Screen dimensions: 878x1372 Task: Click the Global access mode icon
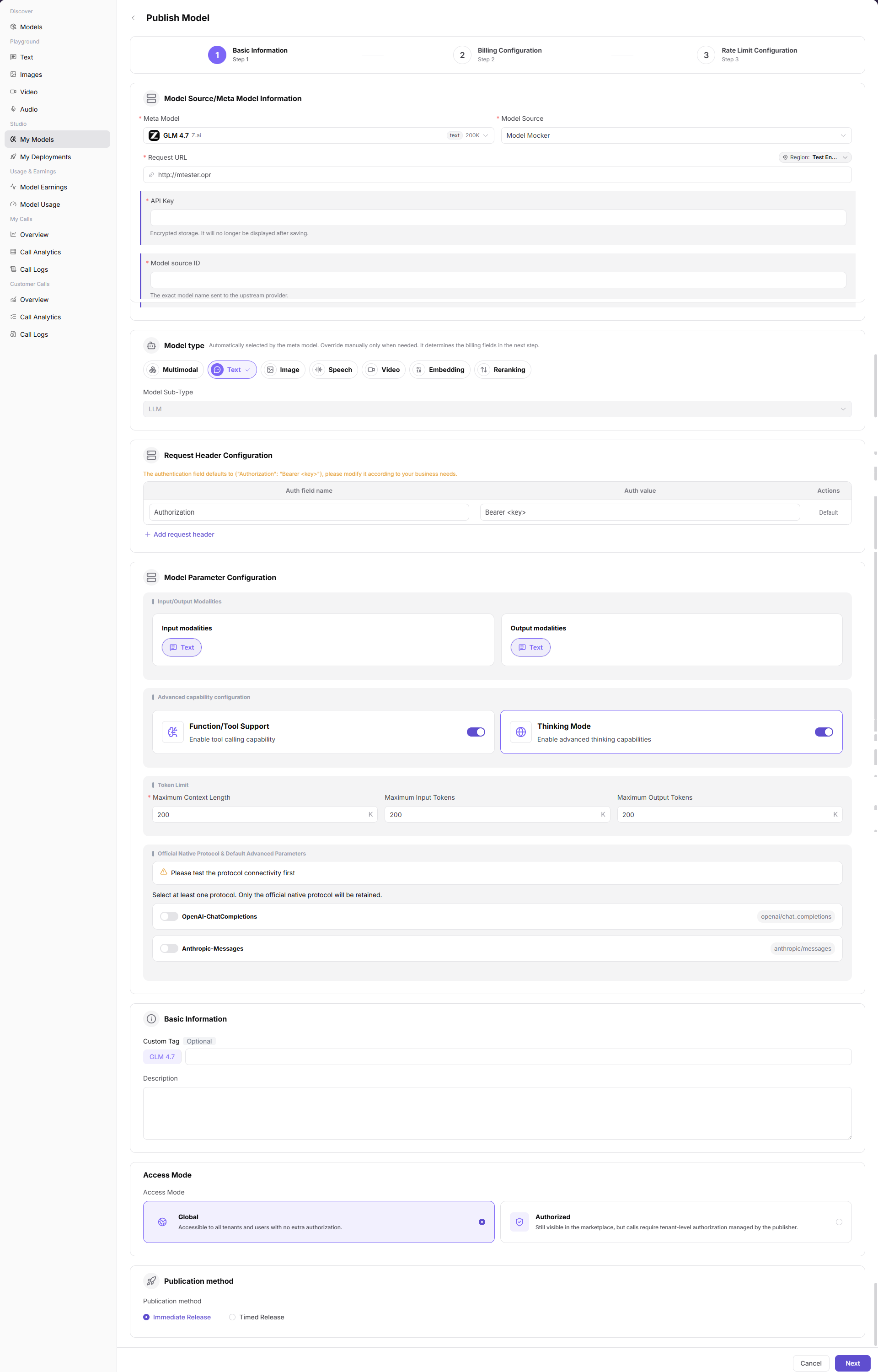click(162, 1221)
